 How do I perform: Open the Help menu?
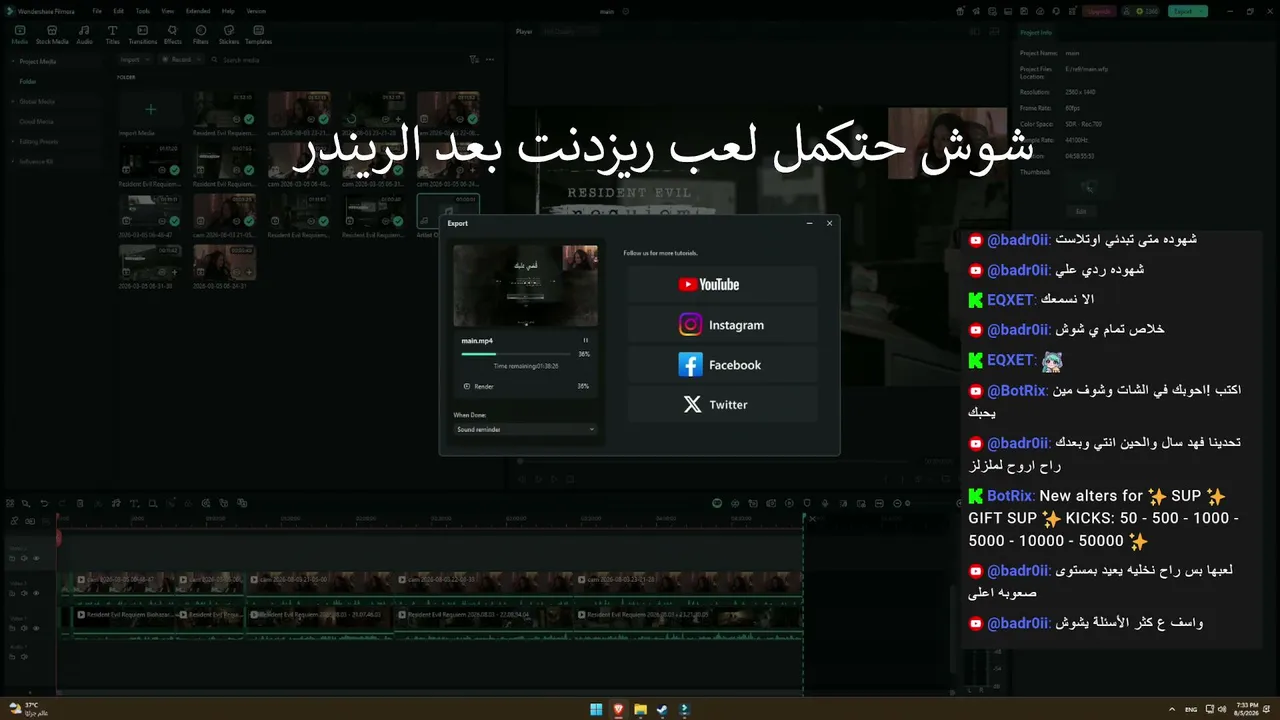[228, 11]
